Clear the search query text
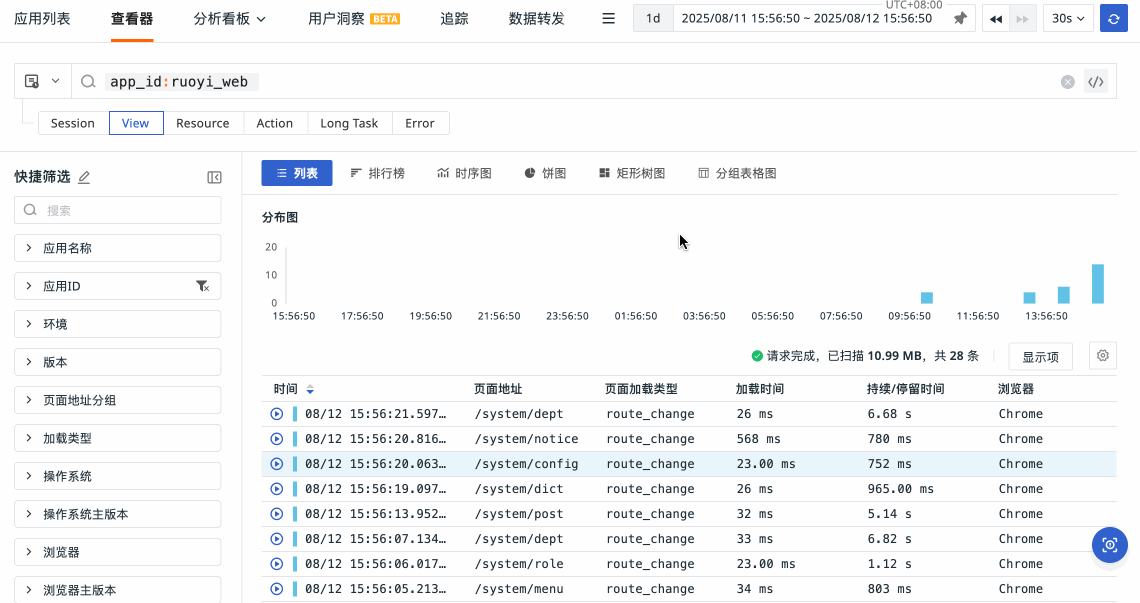The image size is (1140, 603). (x=1068, y=82)
